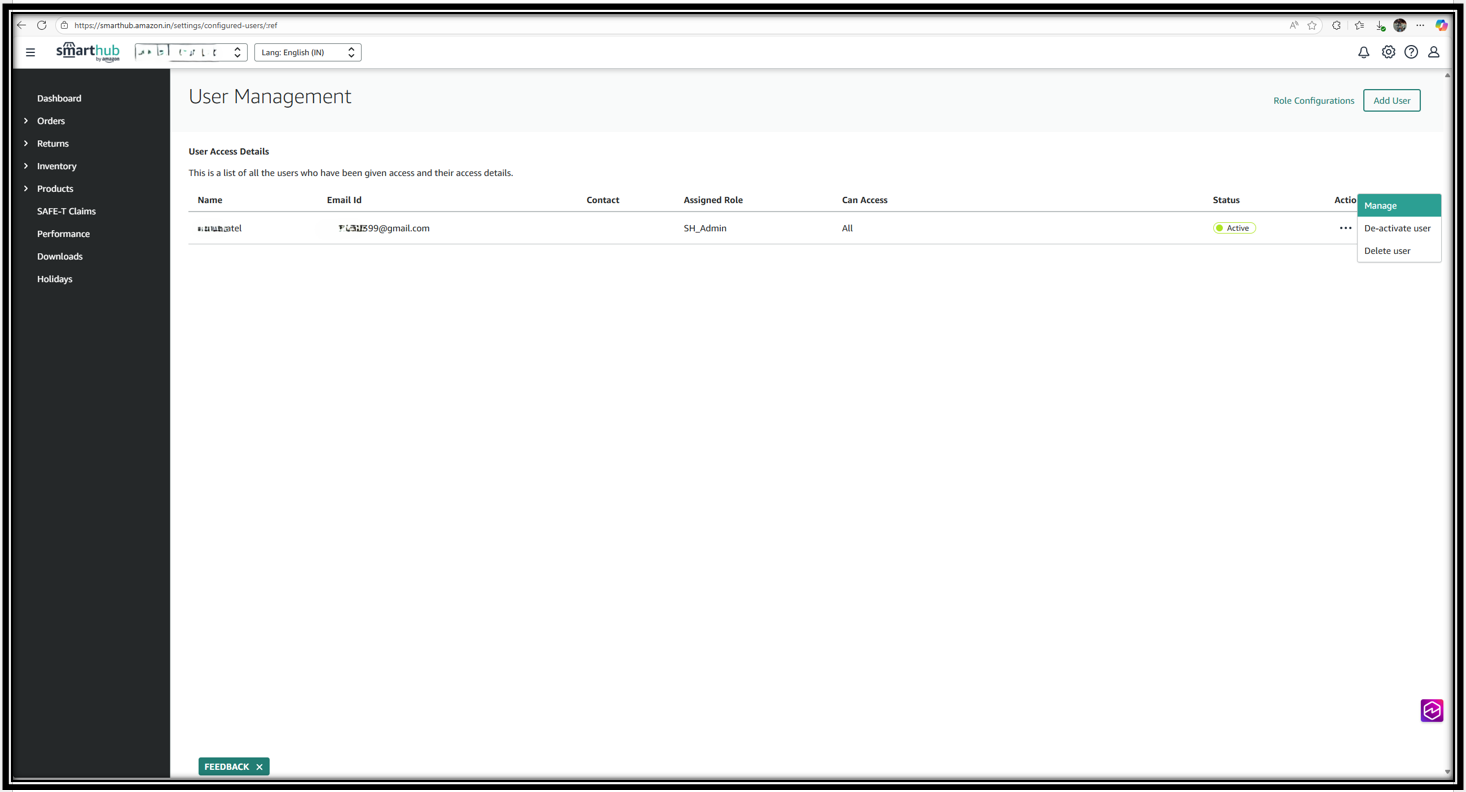Image resolution: width=1466 pixels, height=792 pixels.
Task: Open the store account selector dropdown
Action: coord(190,52)
